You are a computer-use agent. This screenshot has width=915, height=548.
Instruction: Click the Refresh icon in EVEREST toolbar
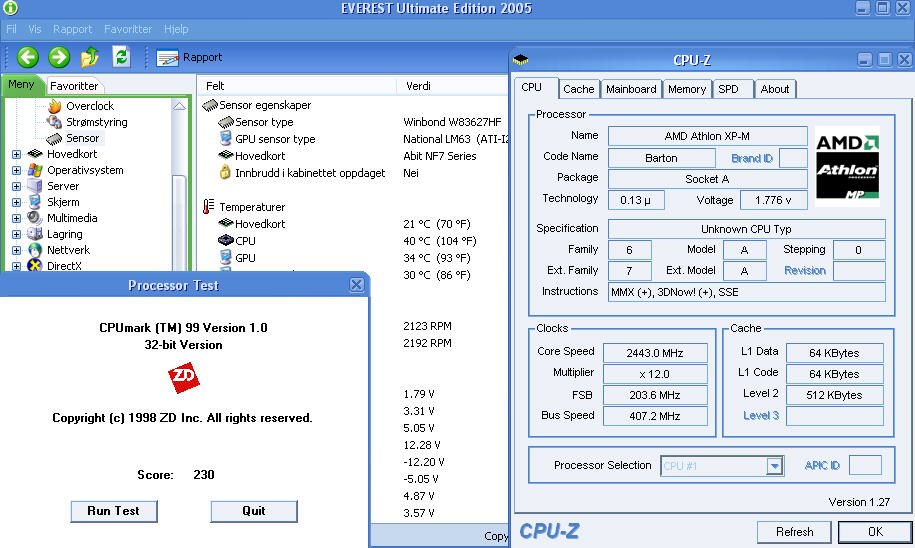(x=121, y=57)
